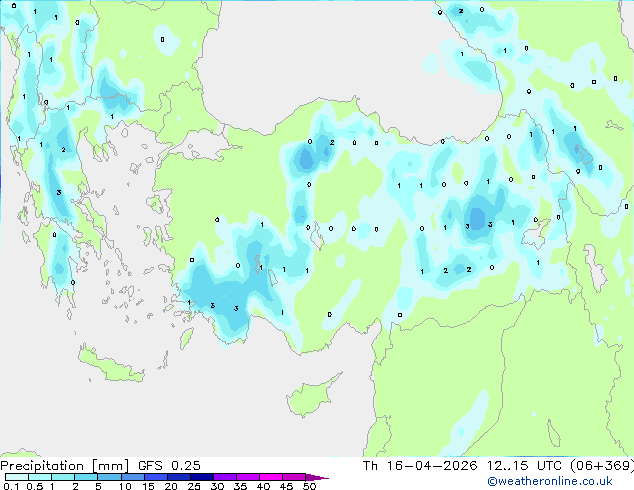This screenshot has width=634, height=490.
Task: Click the Cyprus island on the map
Action: pyautogui.click(x=311, y=396)
